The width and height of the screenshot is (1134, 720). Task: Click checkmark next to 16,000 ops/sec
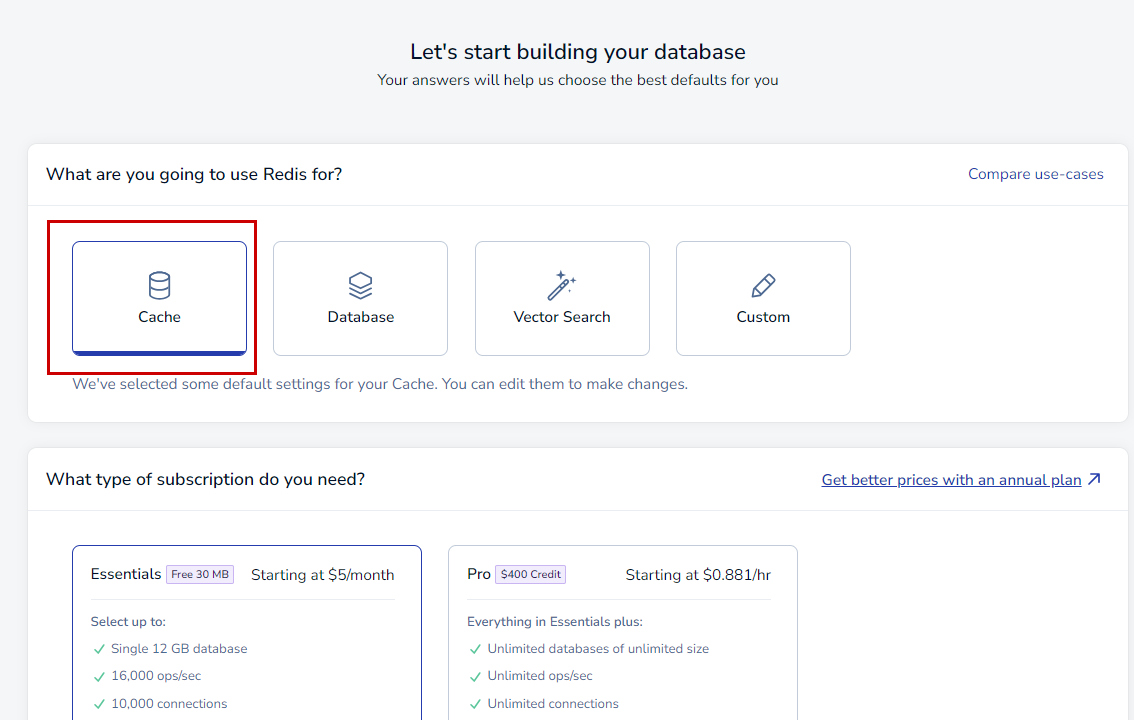99,677
